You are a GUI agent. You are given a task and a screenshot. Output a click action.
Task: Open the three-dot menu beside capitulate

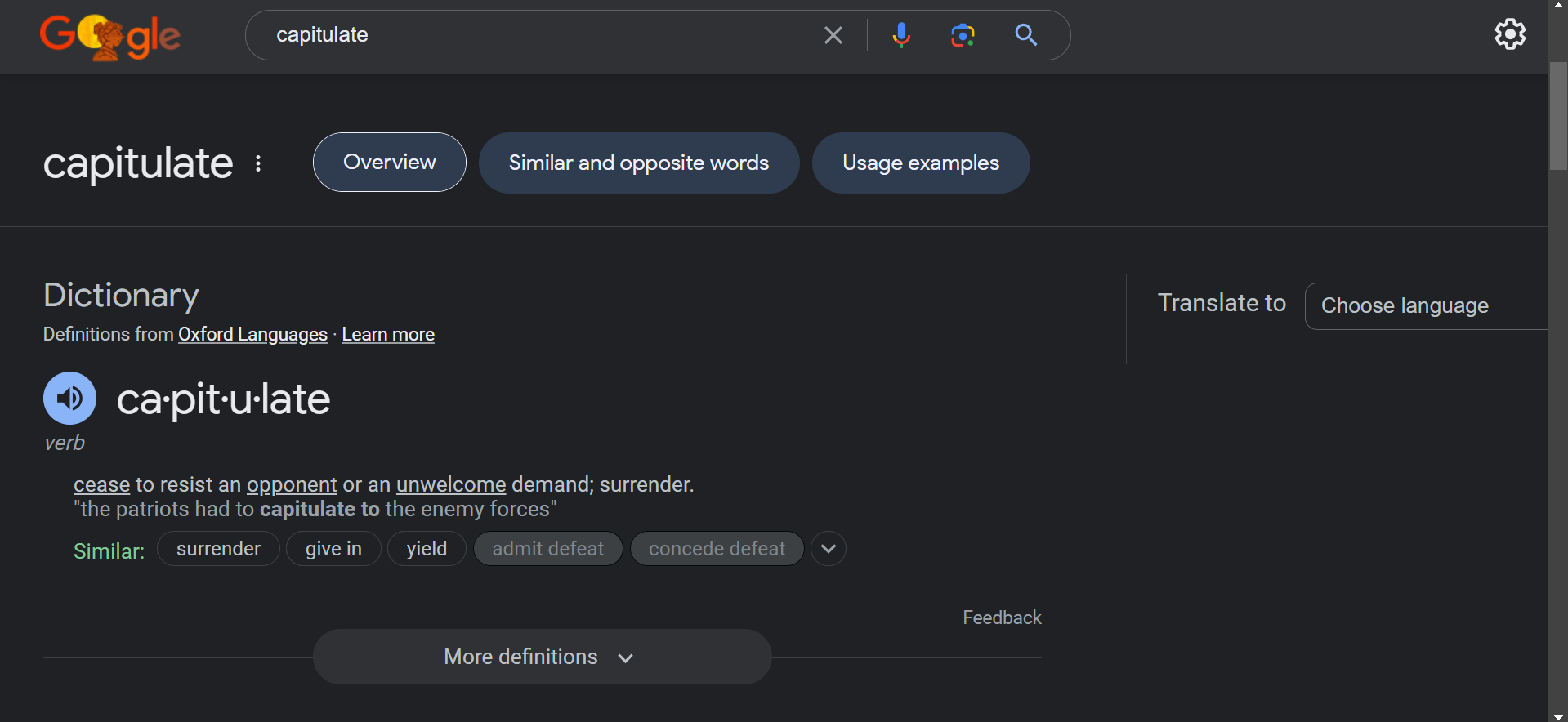point(258,163)
